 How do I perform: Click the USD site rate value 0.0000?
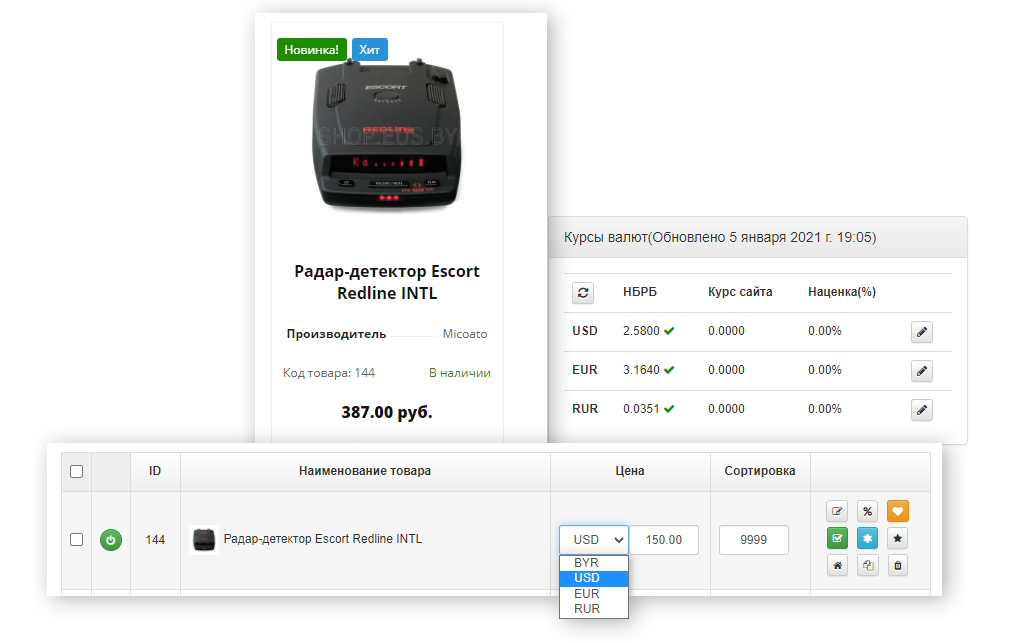(726, 331)
